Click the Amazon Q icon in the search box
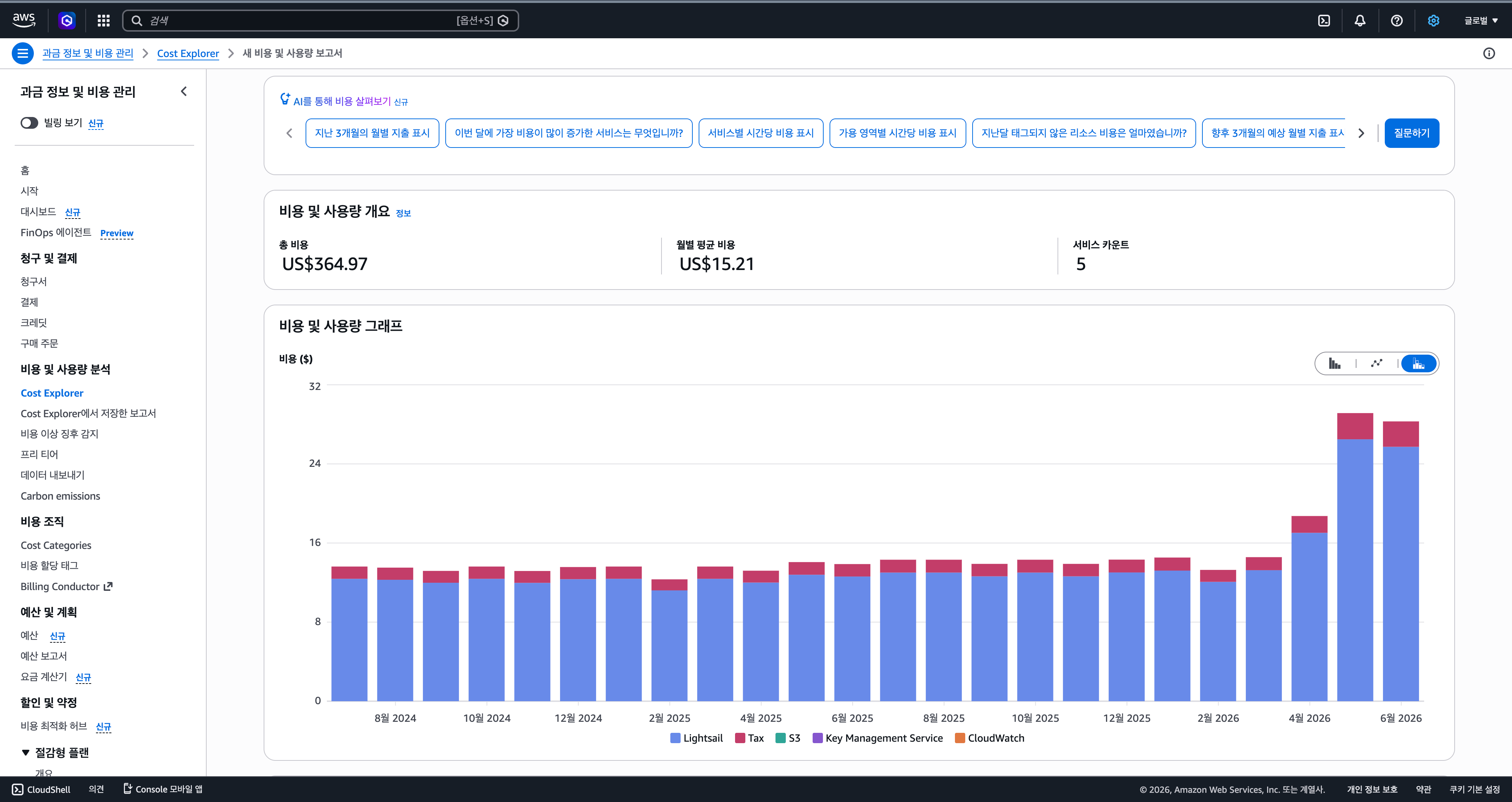Screen dimensions: 1512x802 [503, 21]
